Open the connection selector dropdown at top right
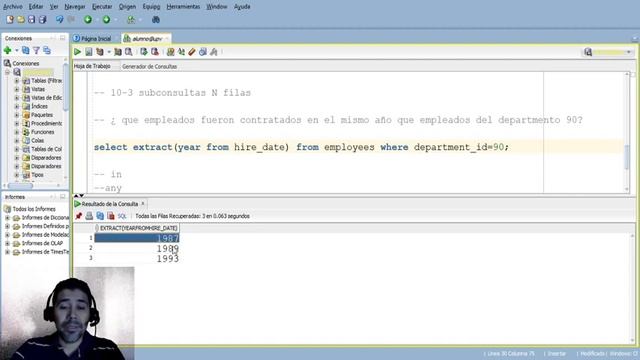 629,52
